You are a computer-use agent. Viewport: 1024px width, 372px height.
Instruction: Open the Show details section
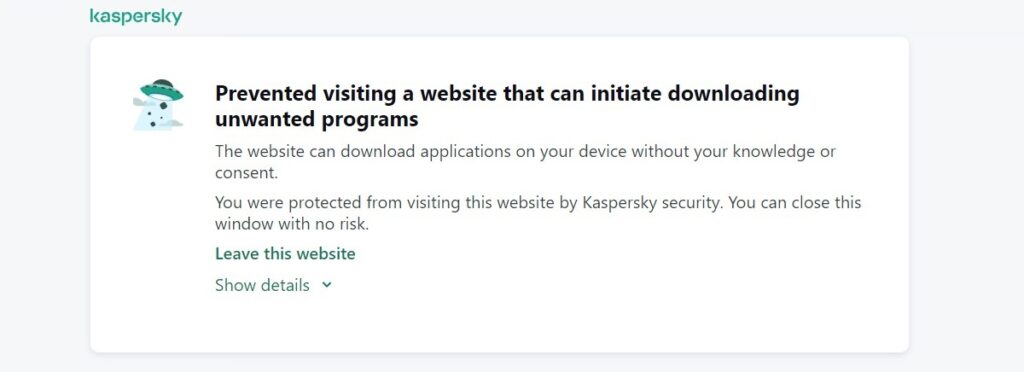click(274, 285)
